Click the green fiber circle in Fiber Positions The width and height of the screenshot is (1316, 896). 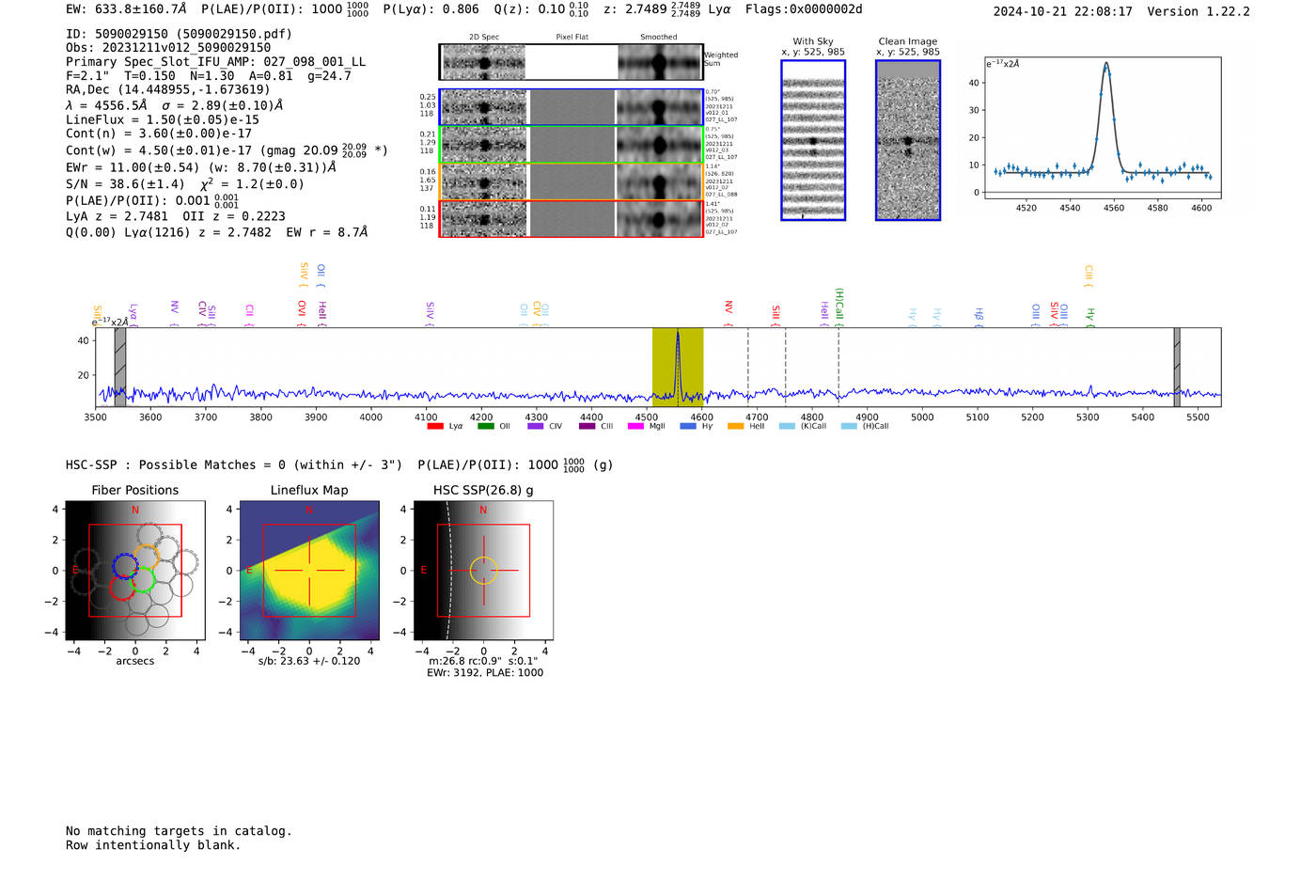[x=143, y=580]
